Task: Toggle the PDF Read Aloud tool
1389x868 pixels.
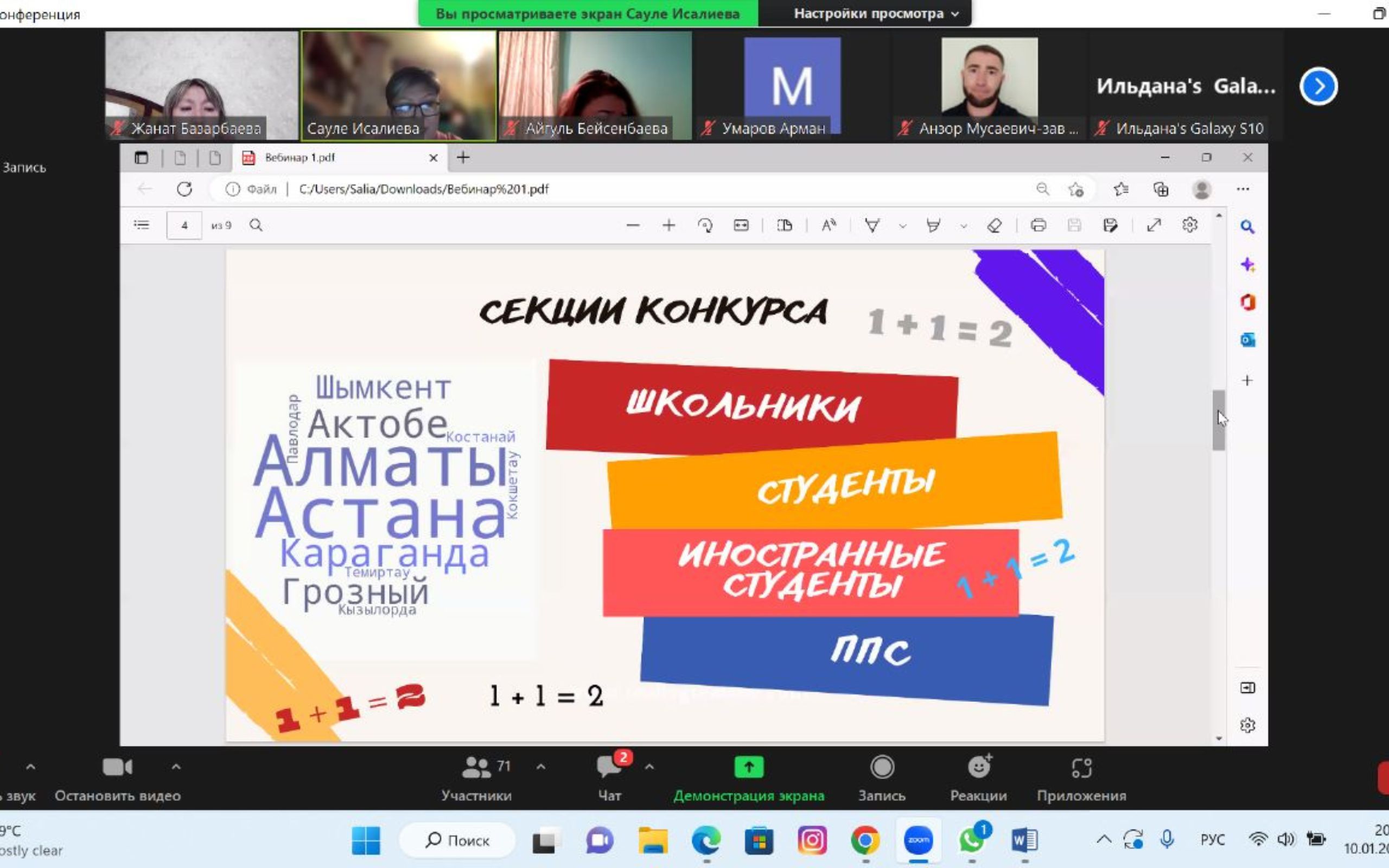Action: coord(828,226)
